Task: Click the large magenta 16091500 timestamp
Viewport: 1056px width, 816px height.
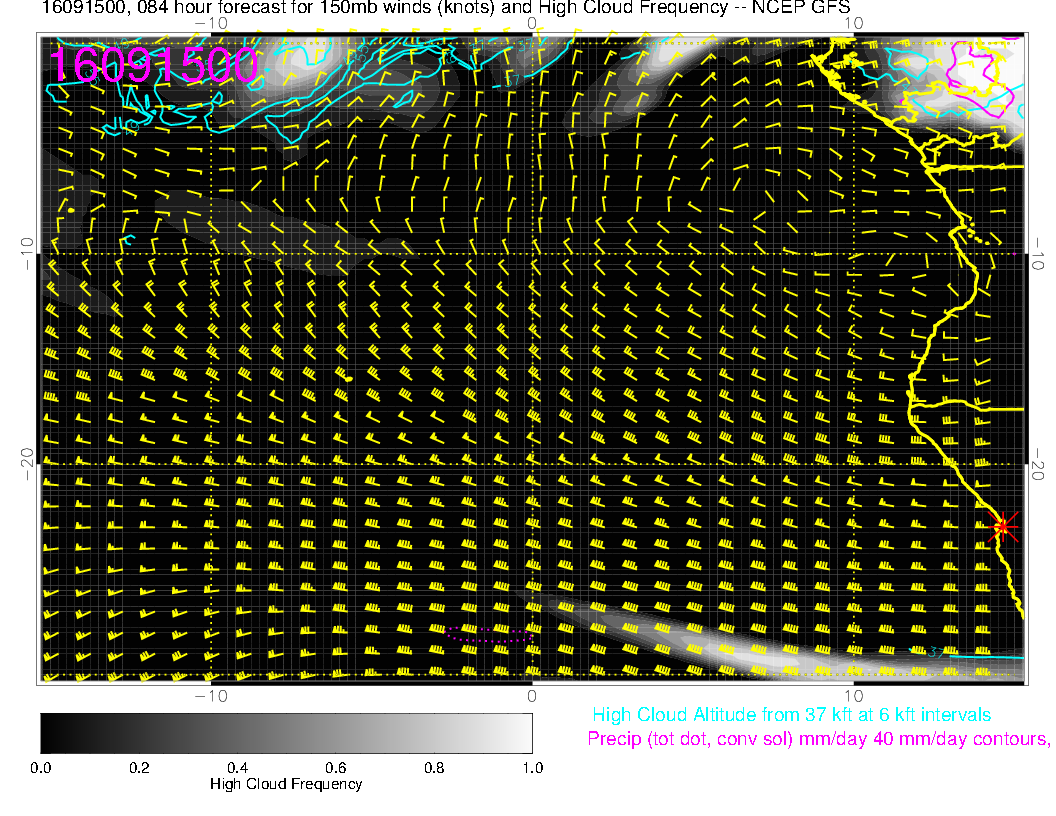Action: pos(153,65)
